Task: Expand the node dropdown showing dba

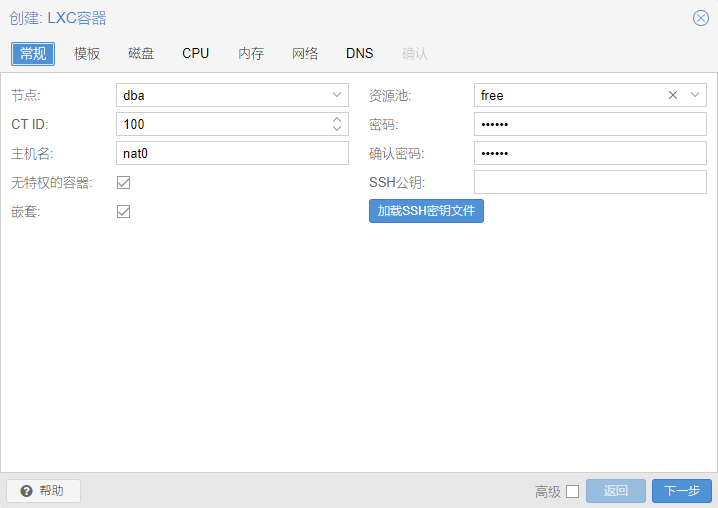Action: pyautogui.click(x=337, y=95)
